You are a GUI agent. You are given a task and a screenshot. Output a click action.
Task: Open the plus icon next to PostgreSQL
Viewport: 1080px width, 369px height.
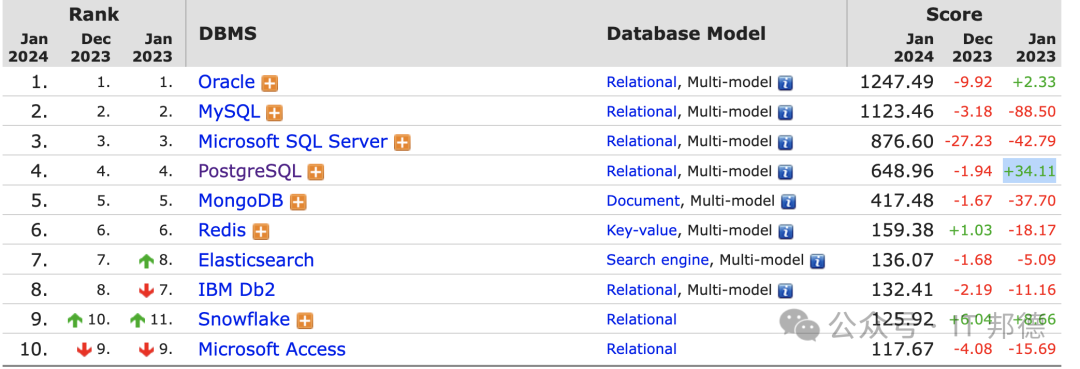click(x=315, y=172)
